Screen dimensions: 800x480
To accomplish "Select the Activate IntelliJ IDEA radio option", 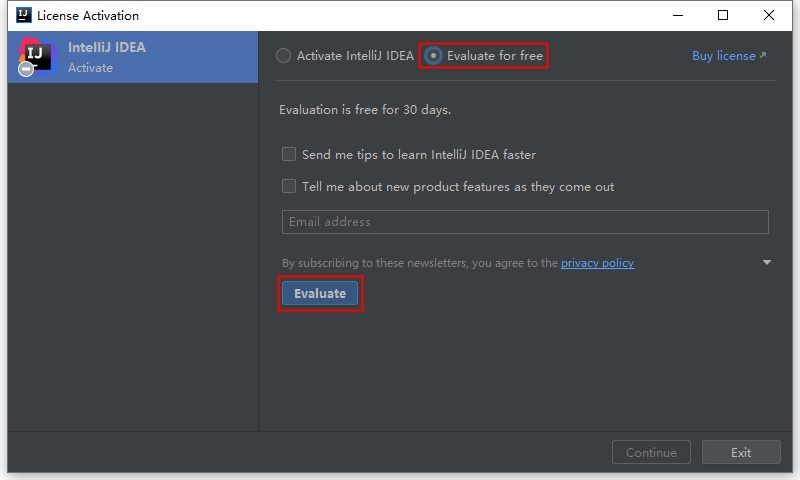I will 284,56.
